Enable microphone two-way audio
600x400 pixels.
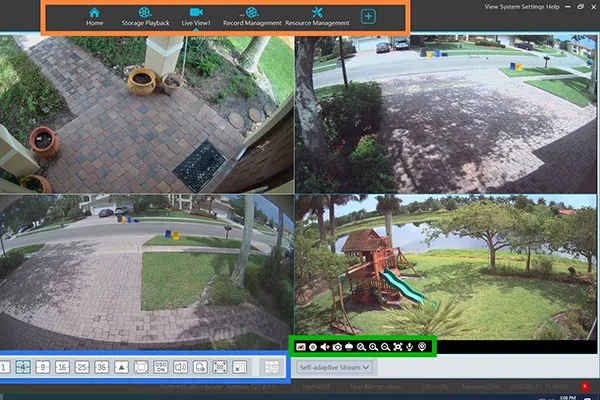pos(409,346)
